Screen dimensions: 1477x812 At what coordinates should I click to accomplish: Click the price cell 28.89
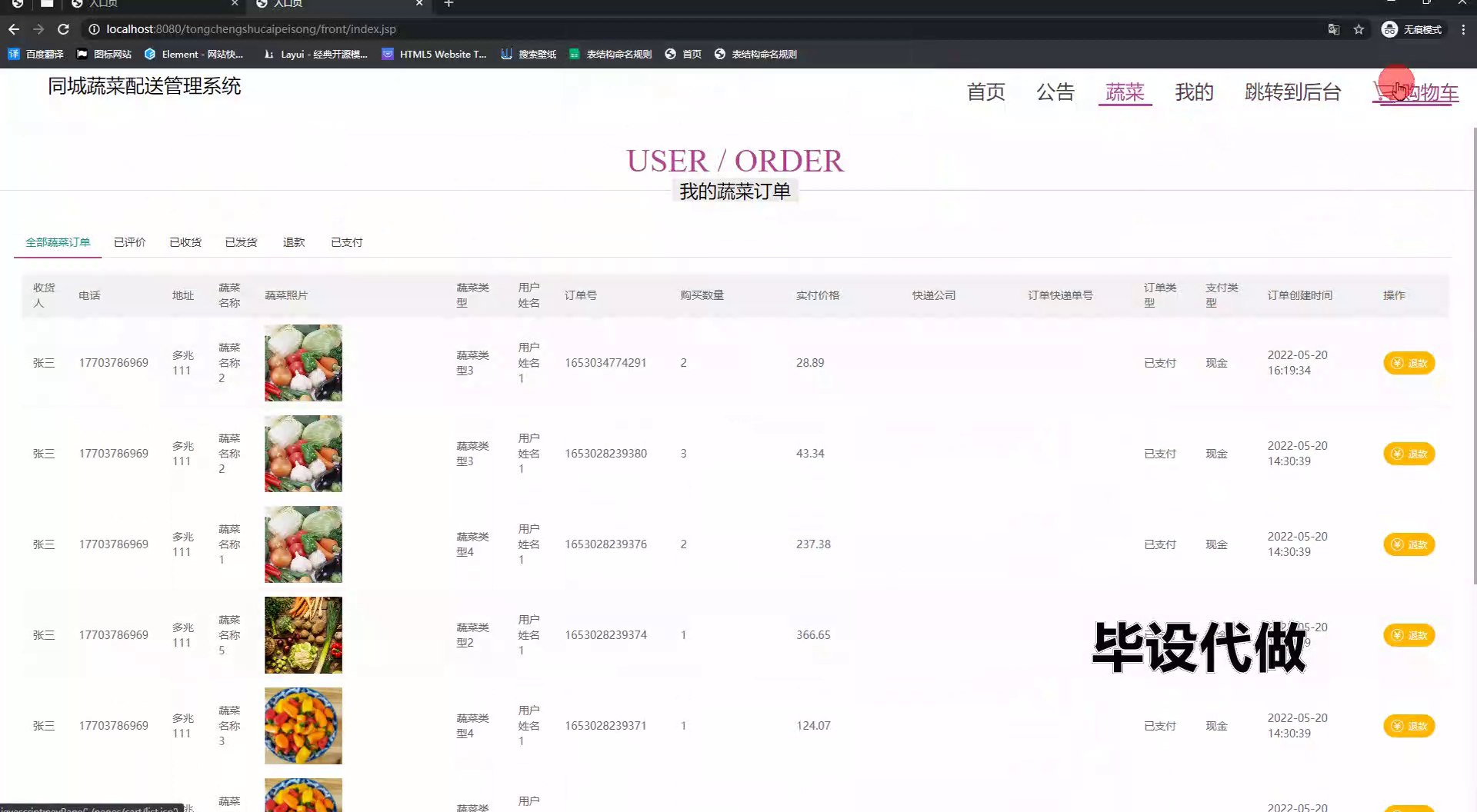point(810,363)
